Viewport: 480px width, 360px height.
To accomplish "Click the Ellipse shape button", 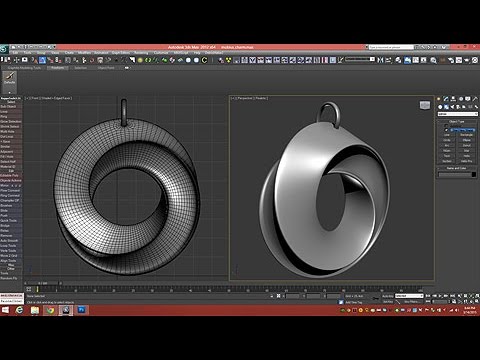I will click(x=467, y=140).
